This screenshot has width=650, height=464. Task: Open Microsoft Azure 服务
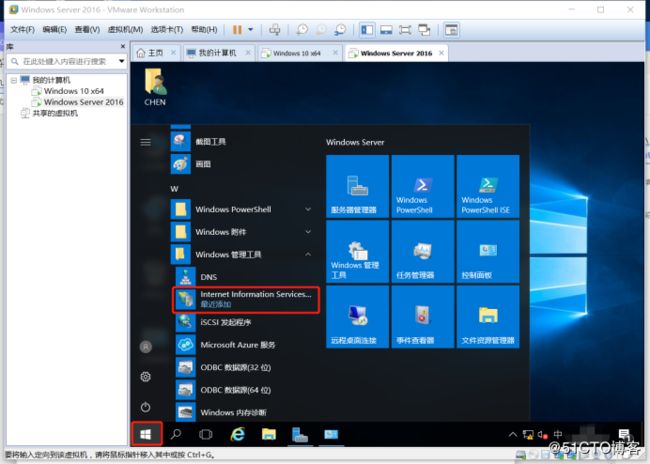pos(245,345)
